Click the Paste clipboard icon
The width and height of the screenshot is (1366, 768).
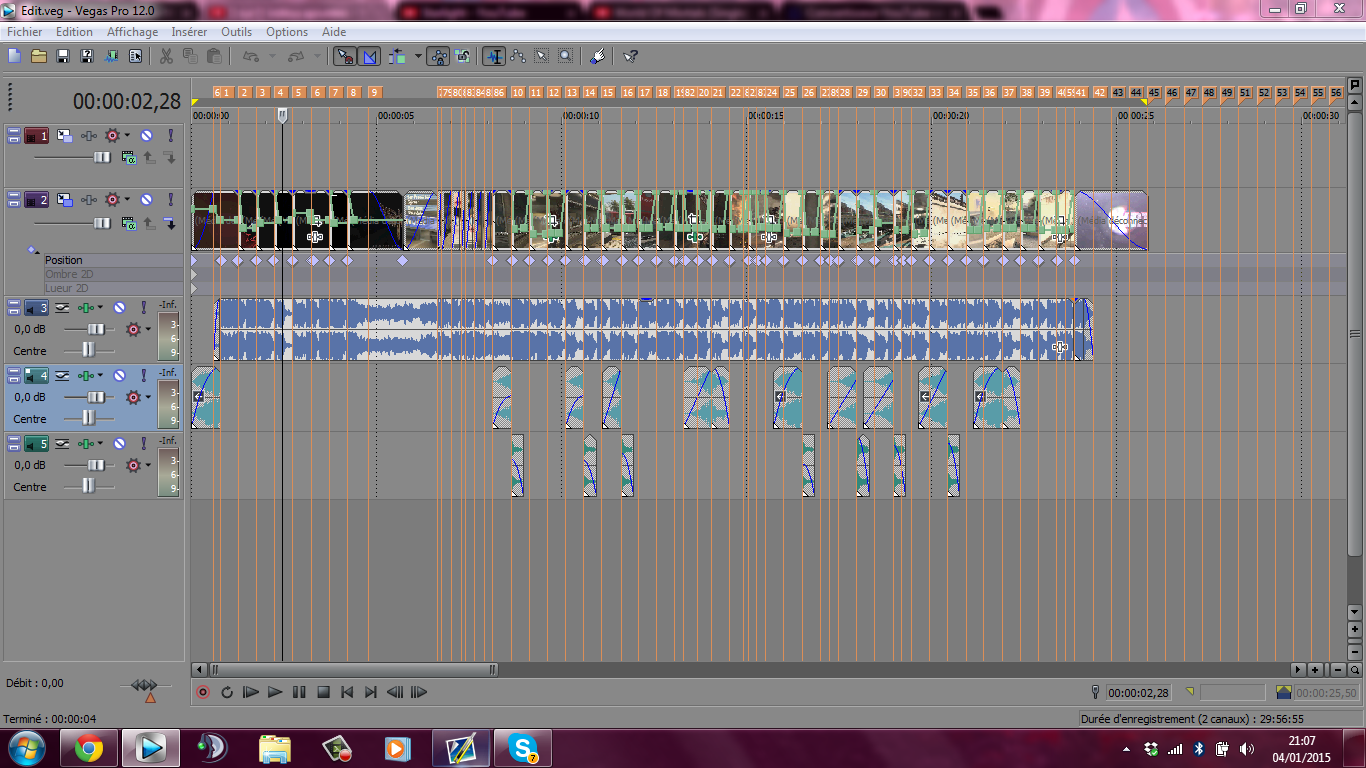point(214,56)
